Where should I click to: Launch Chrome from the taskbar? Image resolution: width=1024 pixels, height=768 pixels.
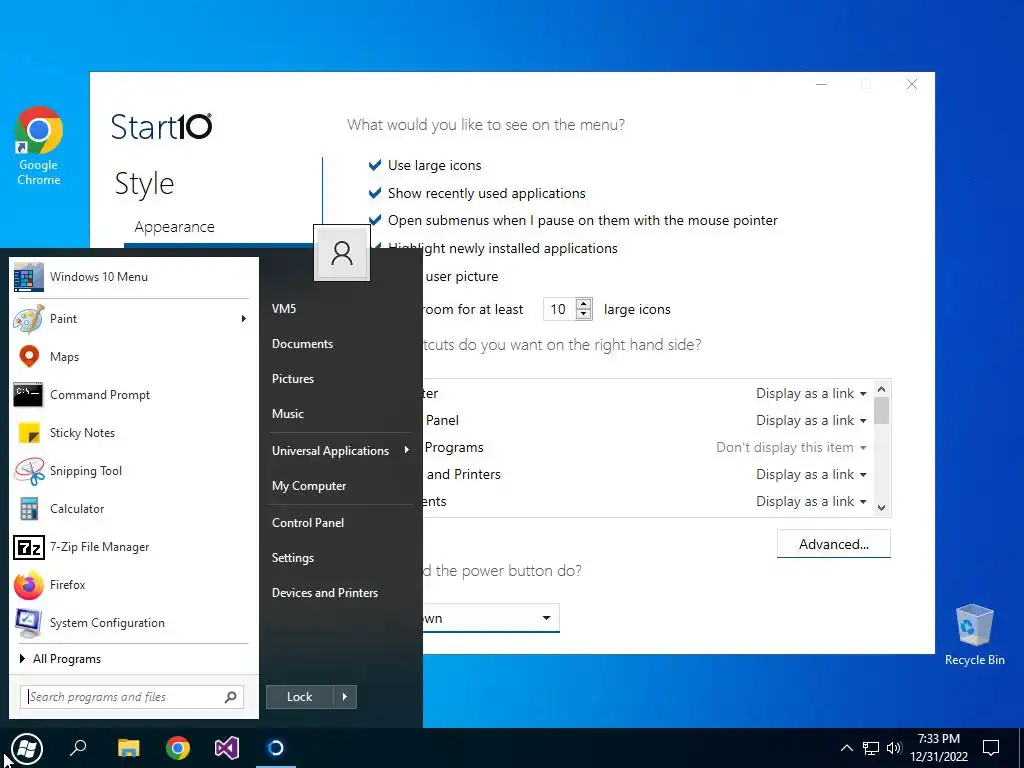coord(178,748)
